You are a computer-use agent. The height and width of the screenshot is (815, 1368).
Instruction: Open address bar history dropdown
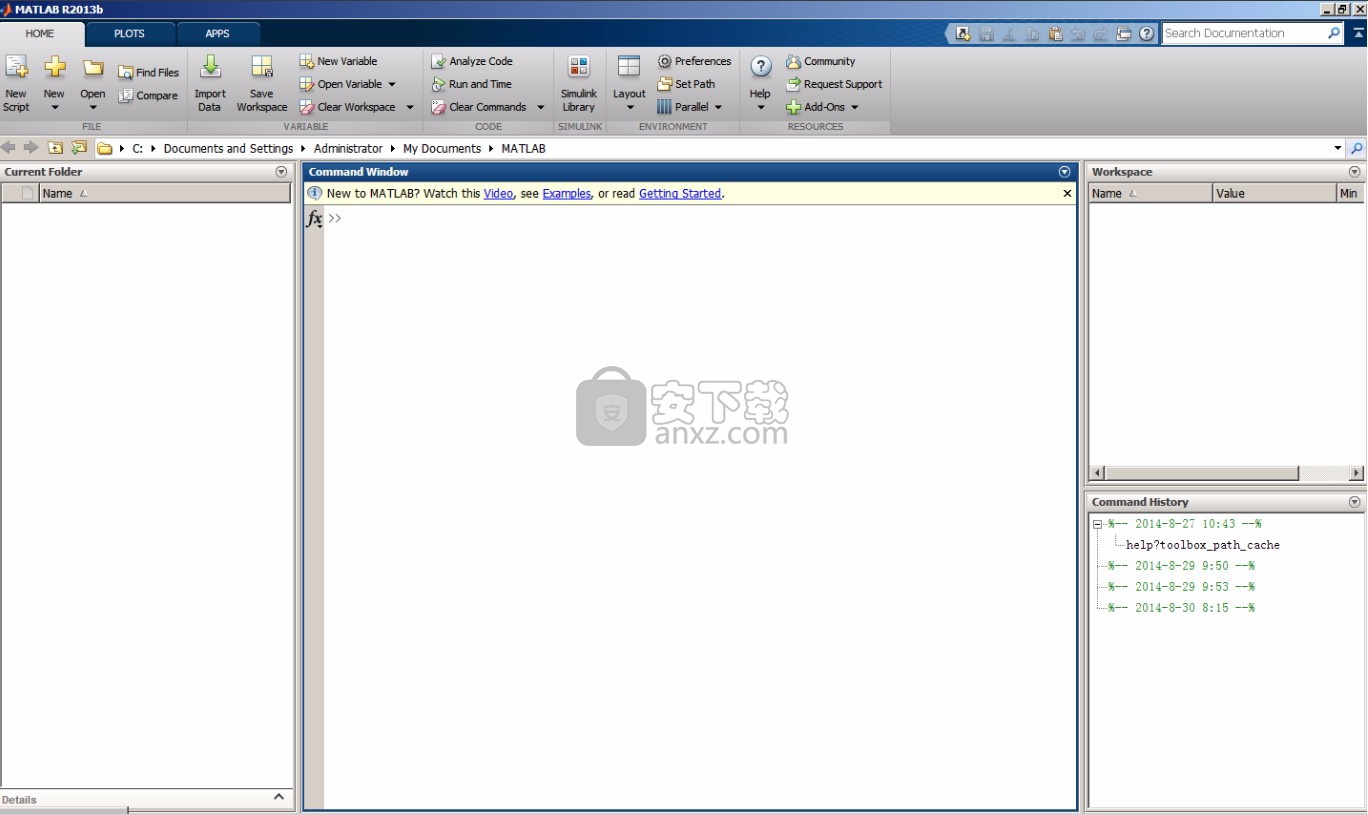(1338, 148)
